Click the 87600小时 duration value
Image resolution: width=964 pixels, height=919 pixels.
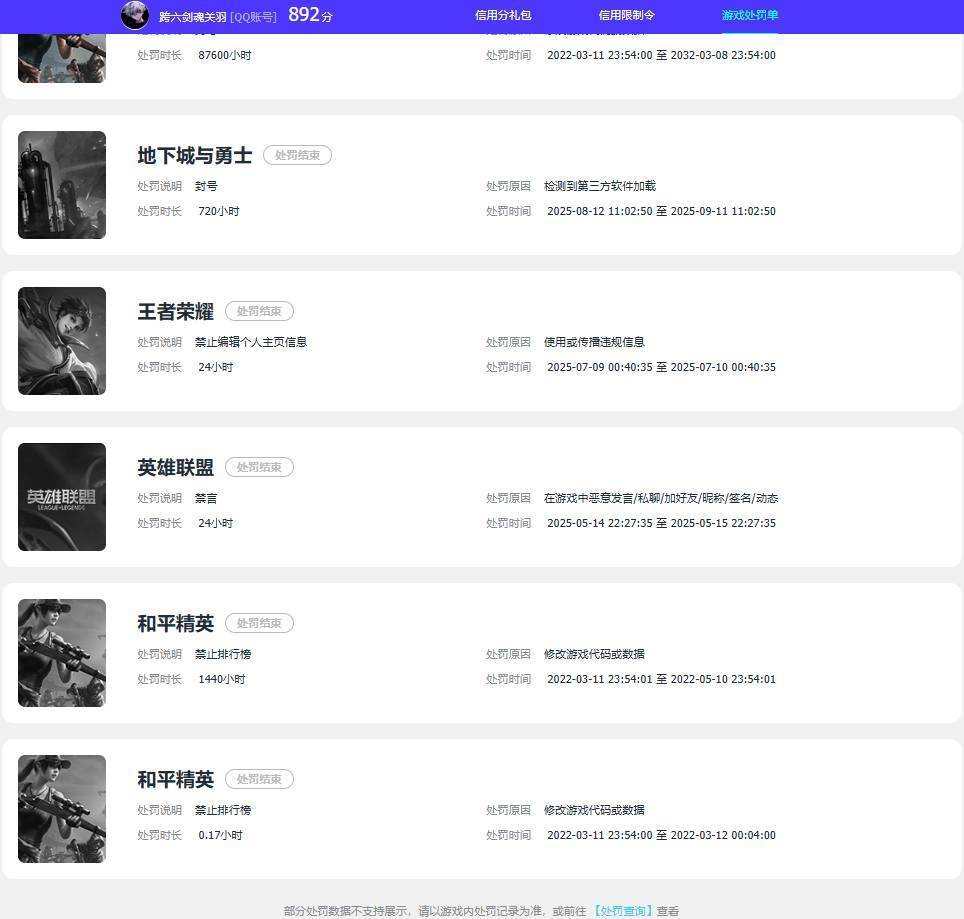225,55
